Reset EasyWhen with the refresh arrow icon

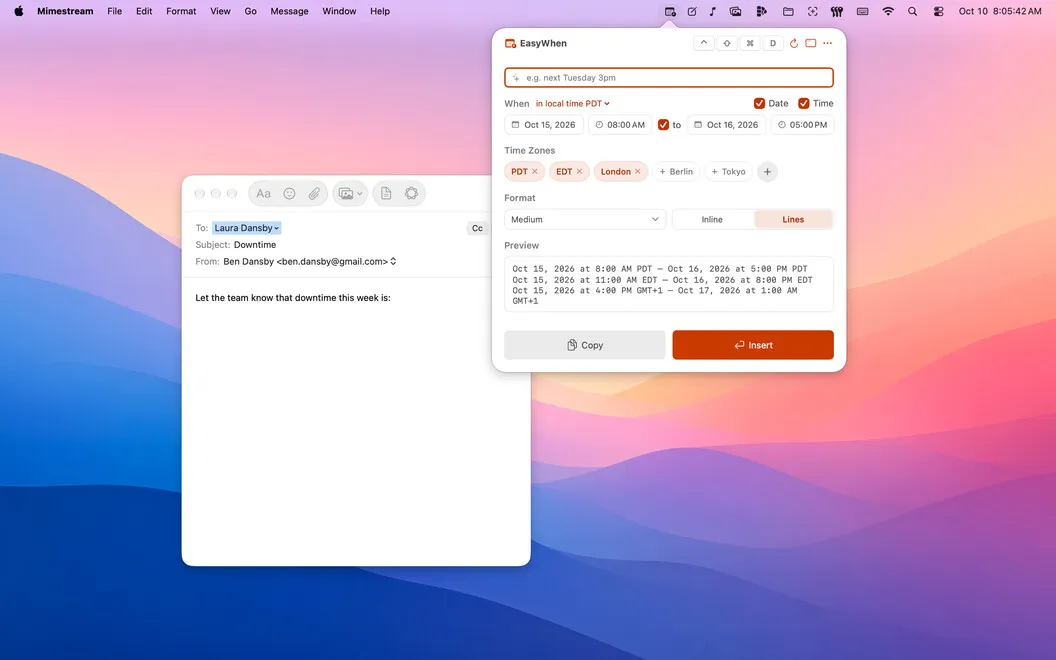[794, 43]
